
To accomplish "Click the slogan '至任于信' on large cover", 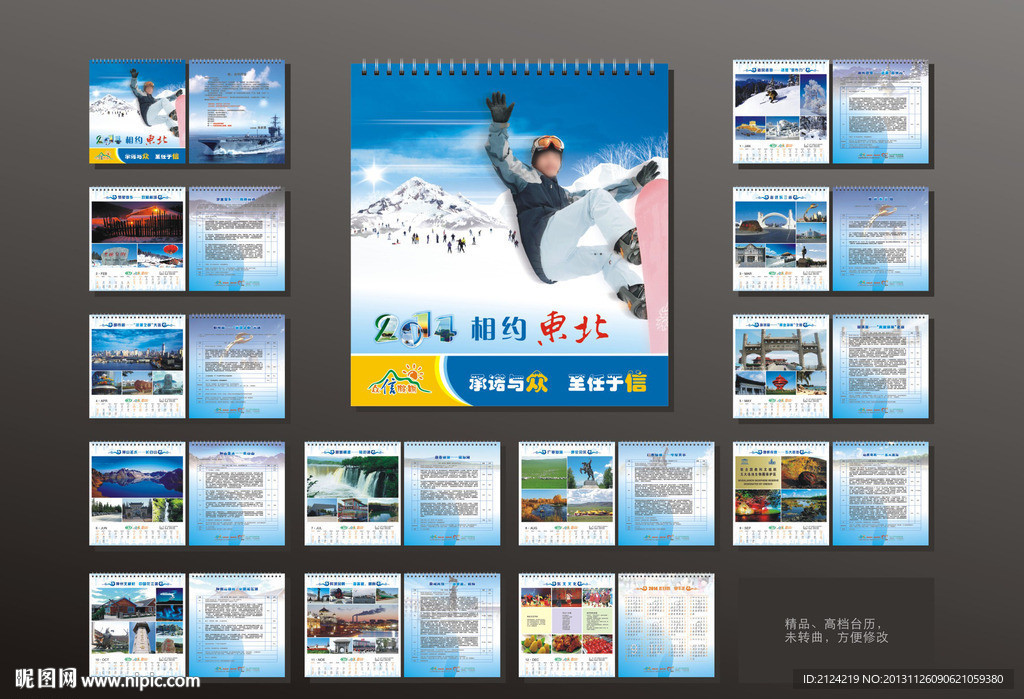I will click(607, 382).
